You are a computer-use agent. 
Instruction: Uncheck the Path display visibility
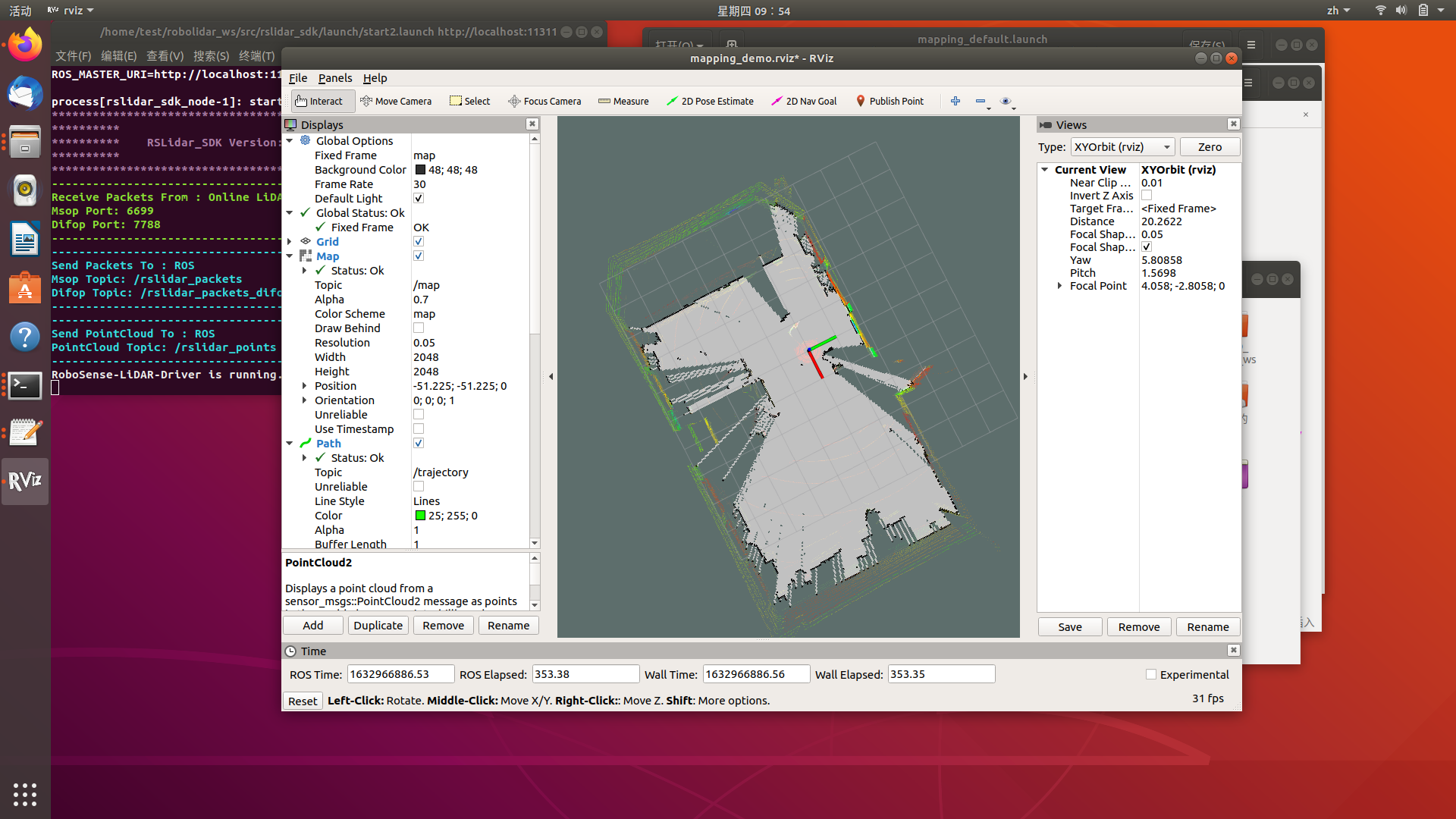coord(419,443)
